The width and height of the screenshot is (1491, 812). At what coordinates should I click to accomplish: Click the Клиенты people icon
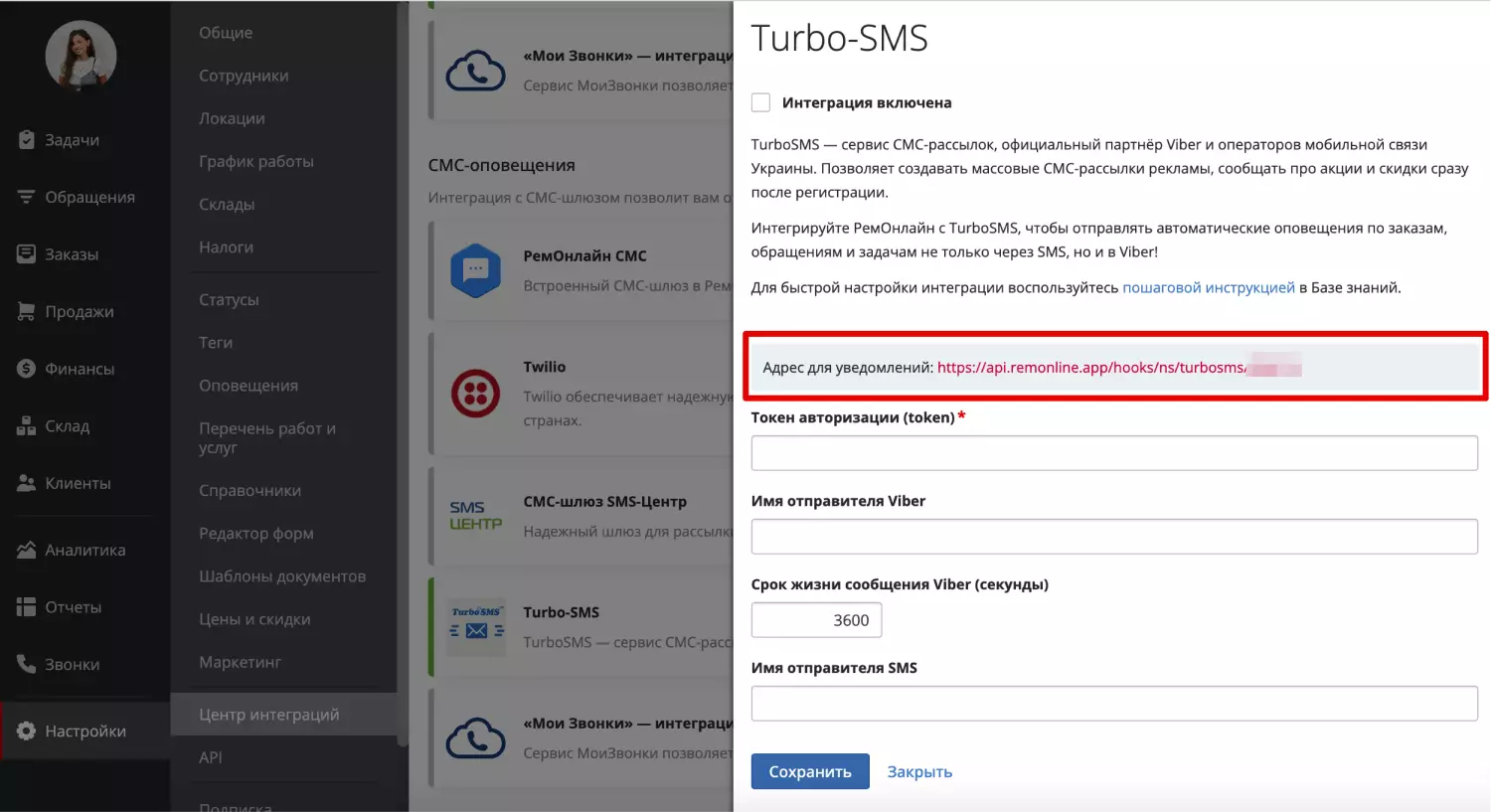[x=27, y=483]
